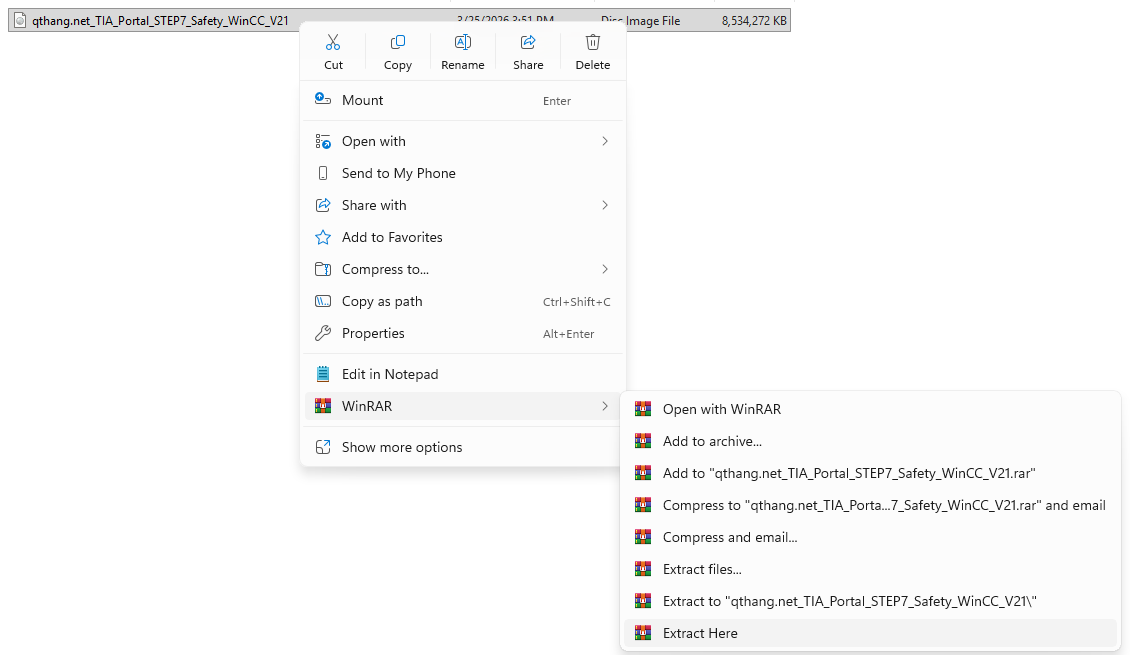The width and height of the screenshot is (1130, 655).
Task: Choose Edit in Notepad
Action: point(390,374)
